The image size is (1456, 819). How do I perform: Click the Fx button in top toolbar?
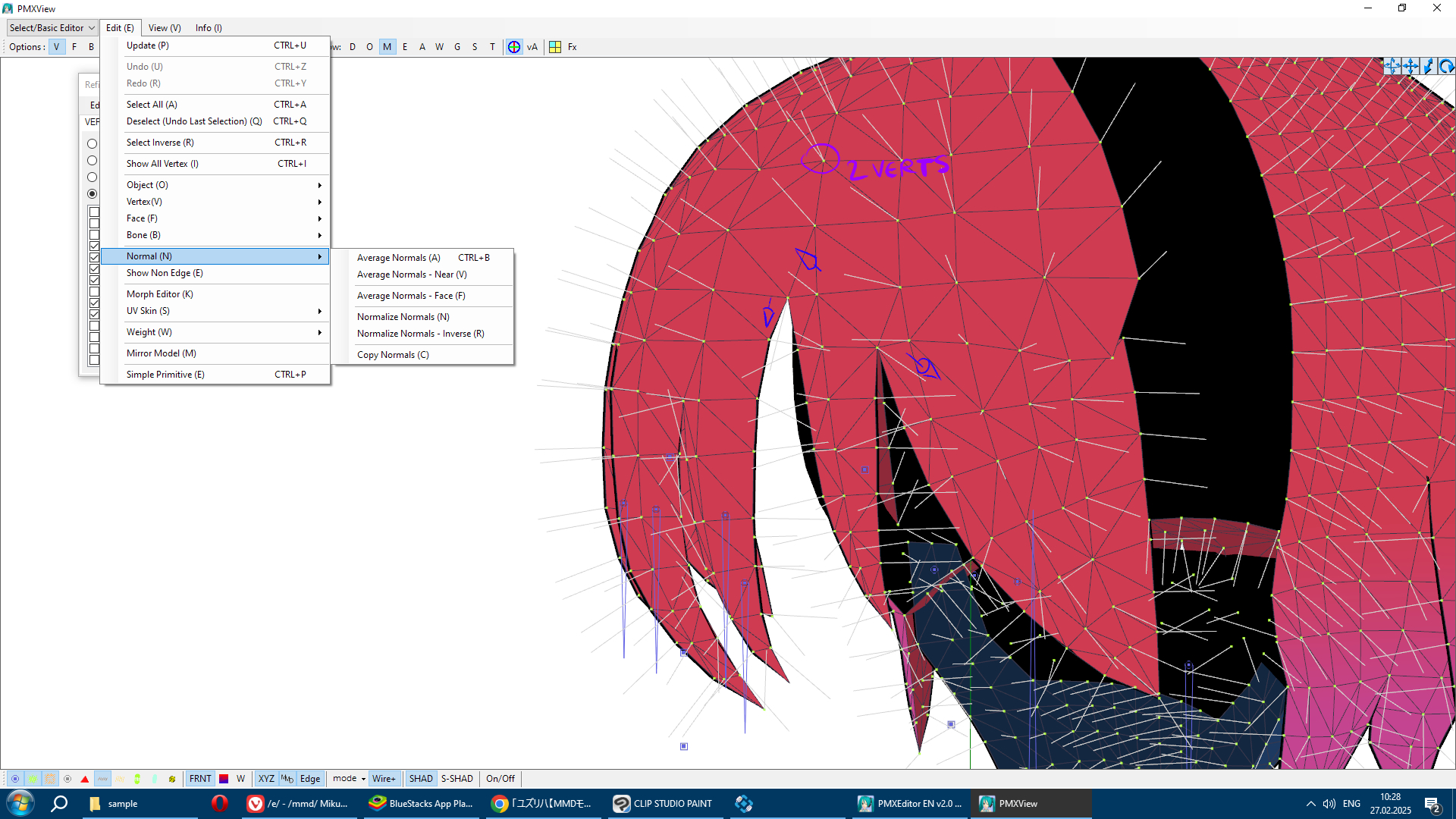573,47
